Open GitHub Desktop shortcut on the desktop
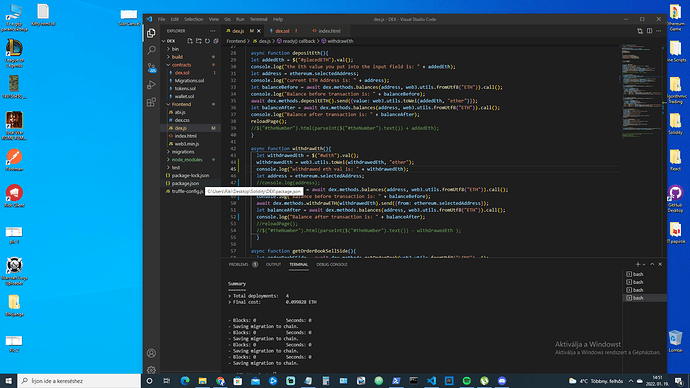 [675, 198]
